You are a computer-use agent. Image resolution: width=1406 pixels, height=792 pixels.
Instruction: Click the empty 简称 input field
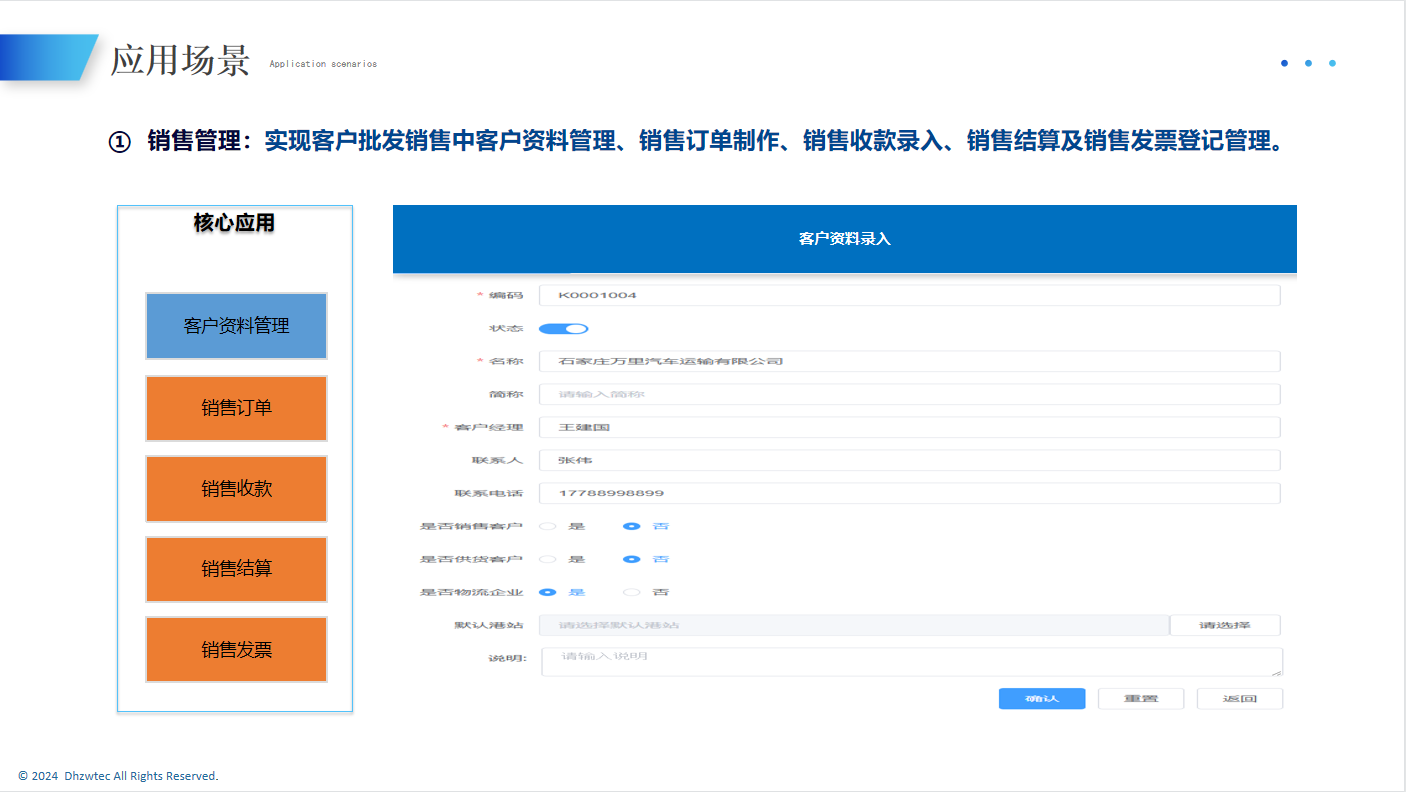click(910, 394)
